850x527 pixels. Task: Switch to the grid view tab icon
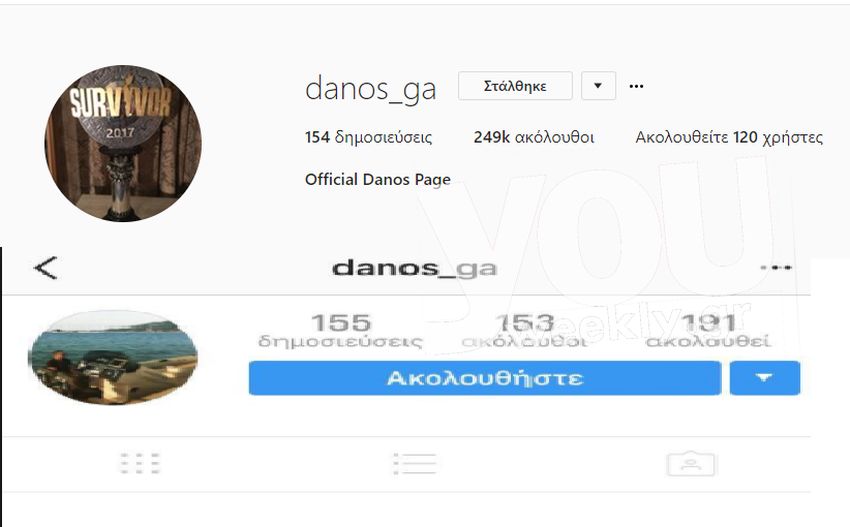(x=140, y=464)
